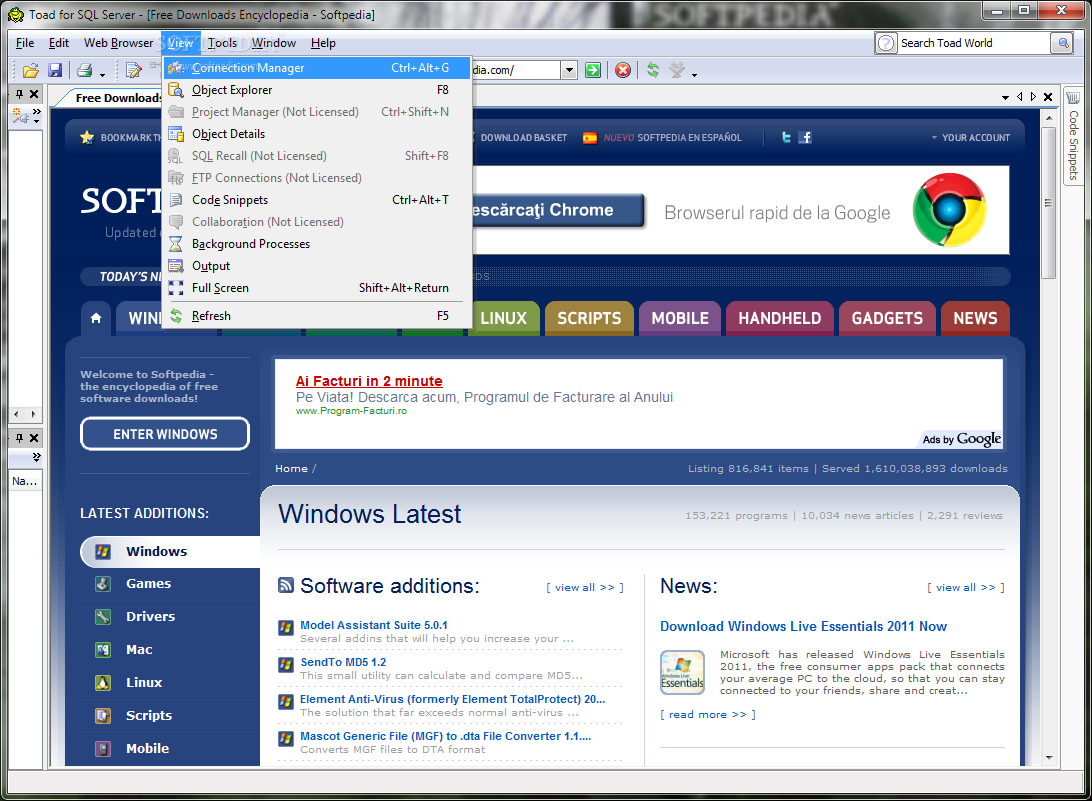Screen dimensions: 1092x801
Task: Open dropdown beside the gray people icon
Action: tap(694, 74)
